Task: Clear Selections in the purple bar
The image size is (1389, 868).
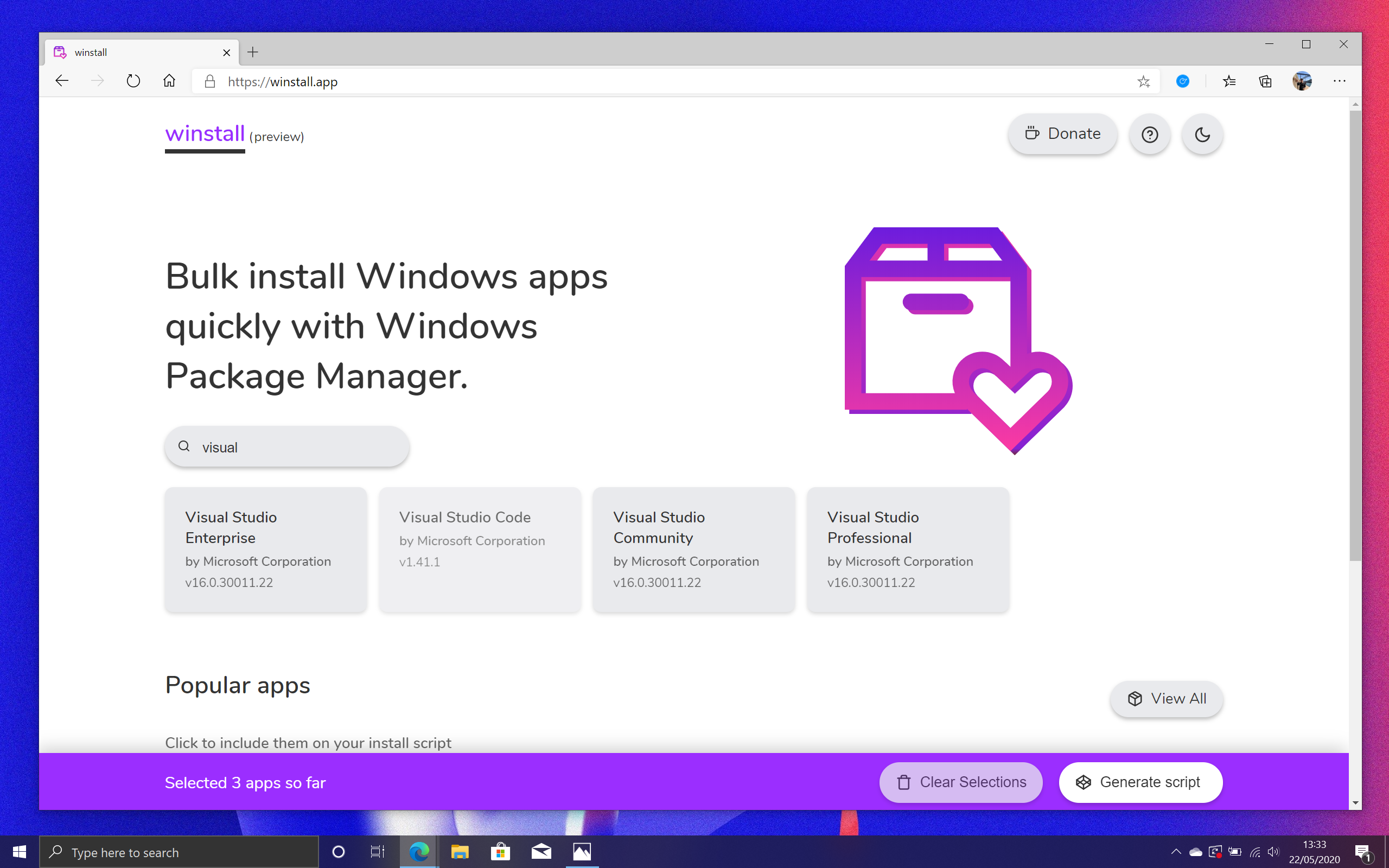Action: click(x=961, y=782)
